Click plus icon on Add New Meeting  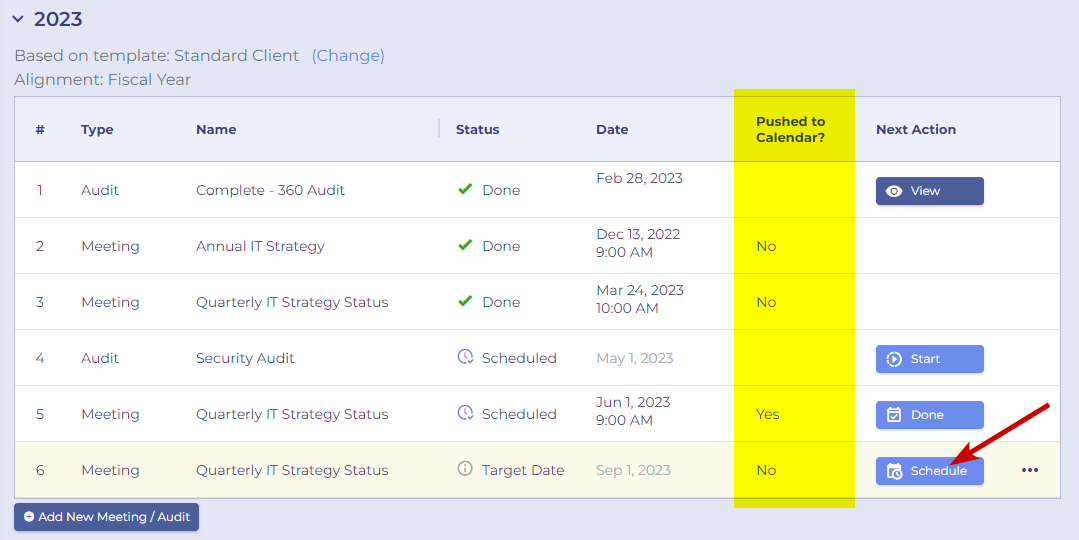(x=29, y=517)
